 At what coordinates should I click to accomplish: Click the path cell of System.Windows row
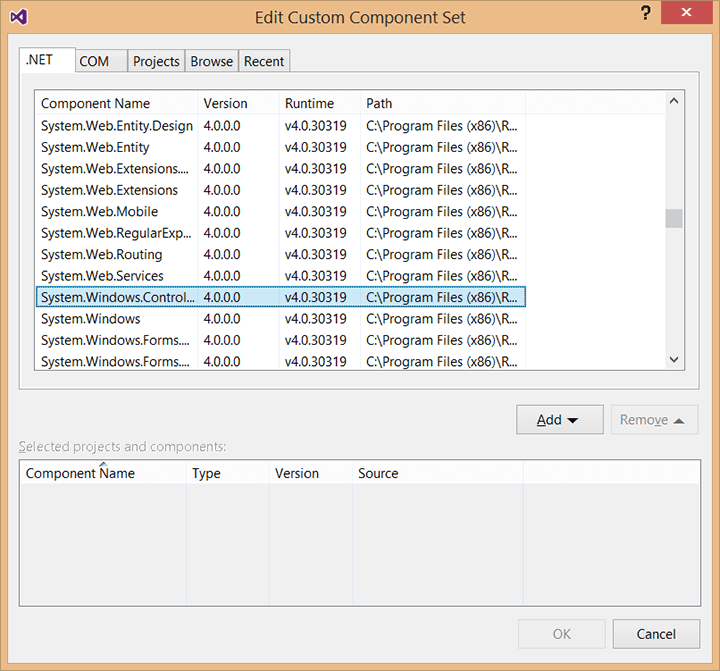pyautogui.click(x=442, y=319)
